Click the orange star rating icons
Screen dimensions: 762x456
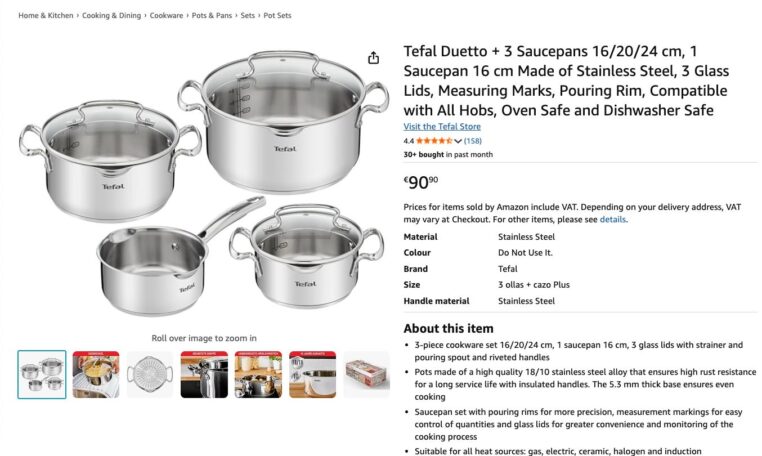click(434, 141)
